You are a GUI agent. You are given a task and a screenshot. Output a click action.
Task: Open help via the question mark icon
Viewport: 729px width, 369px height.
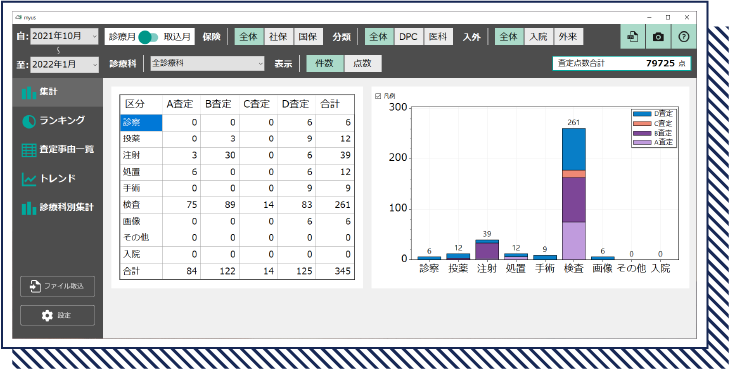[x=683, y=37]
